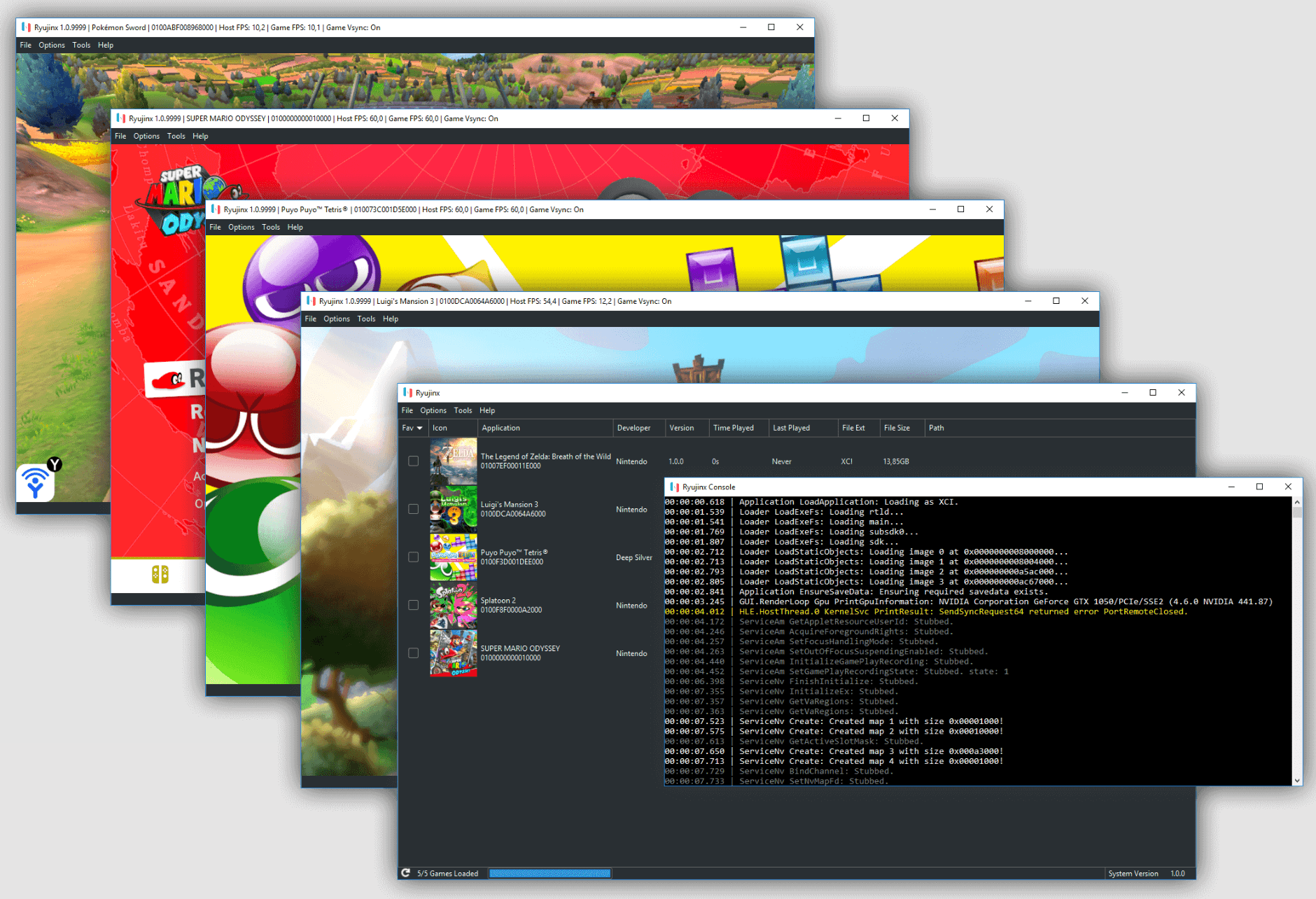Click Ryujinx Console title bar logo icon
Viewport: 1316px width, 899px height.
coord(675,487)
